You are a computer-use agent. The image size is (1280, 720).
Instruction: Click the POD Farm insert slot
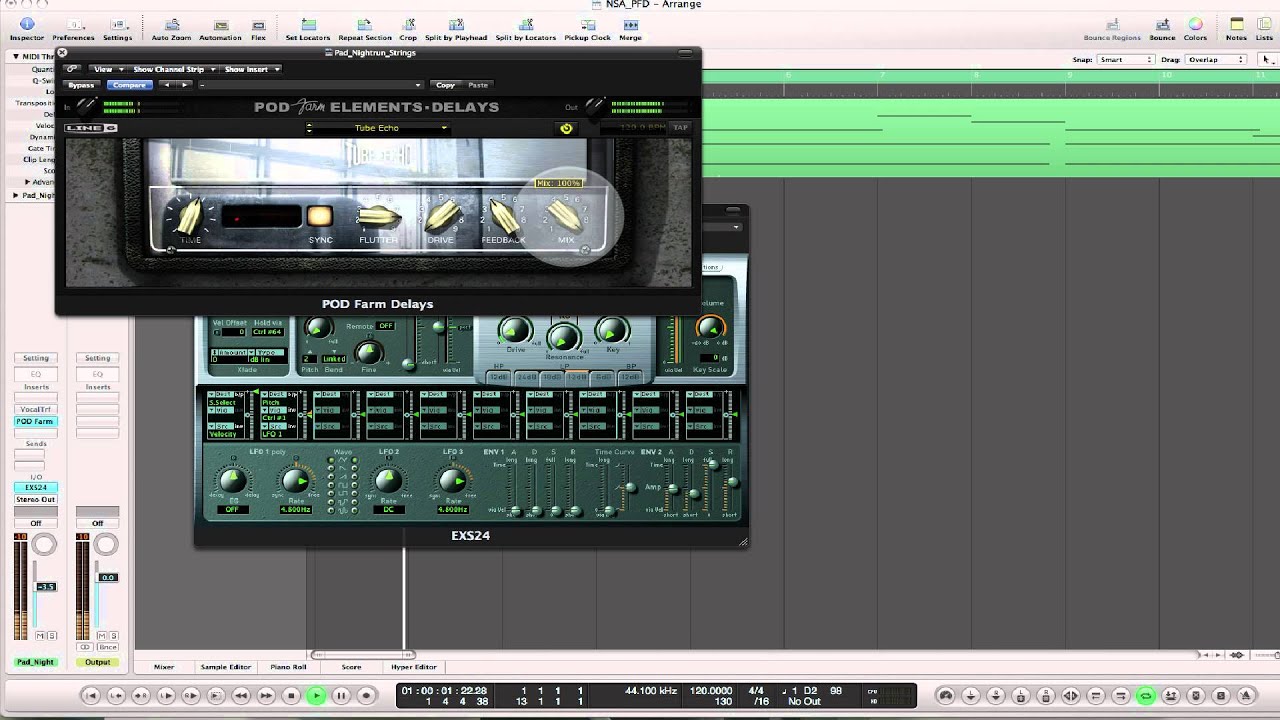tap(36, 422)
